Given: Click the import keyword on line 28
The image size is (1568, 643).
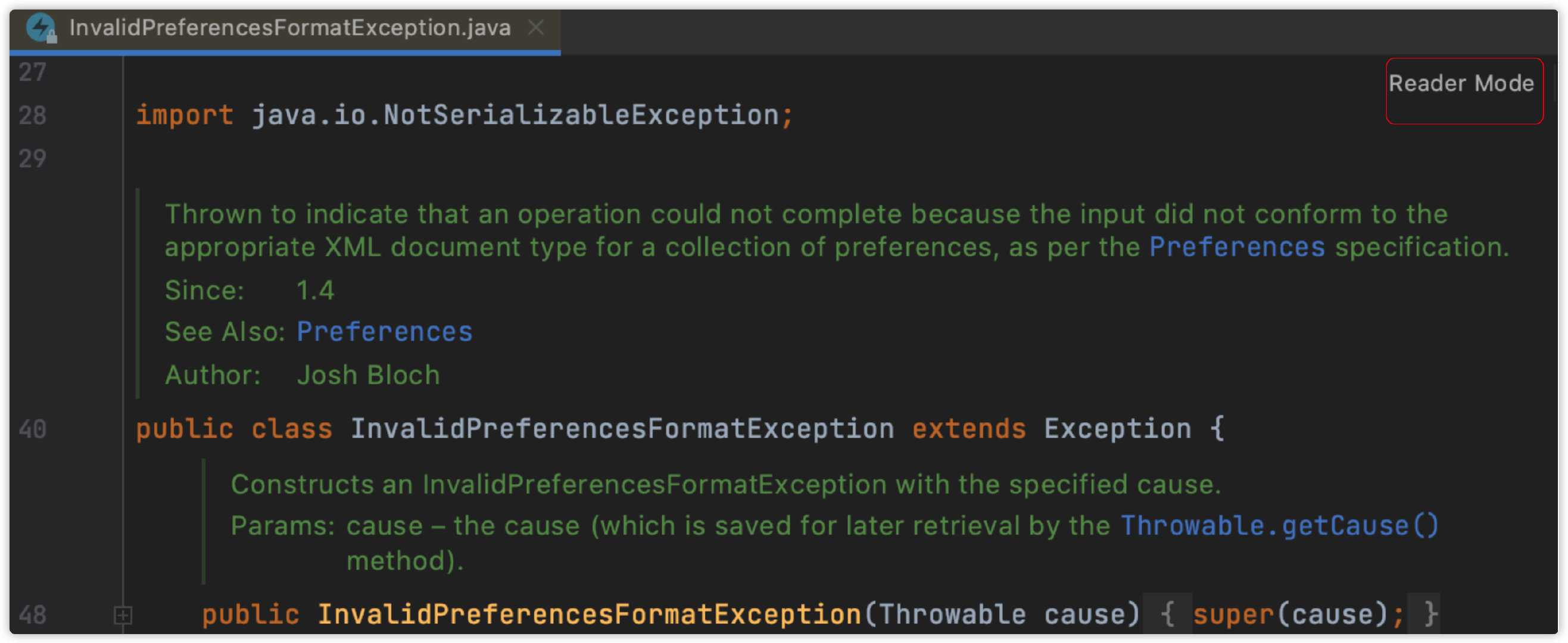Looking at the screenshot, I should [x=185, y=116].
